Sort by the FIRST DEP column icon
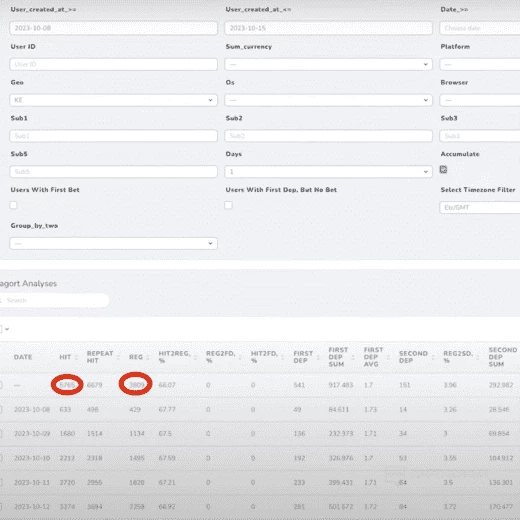The width and height of the screenshot is (520, 520). (x=318, y=357)
